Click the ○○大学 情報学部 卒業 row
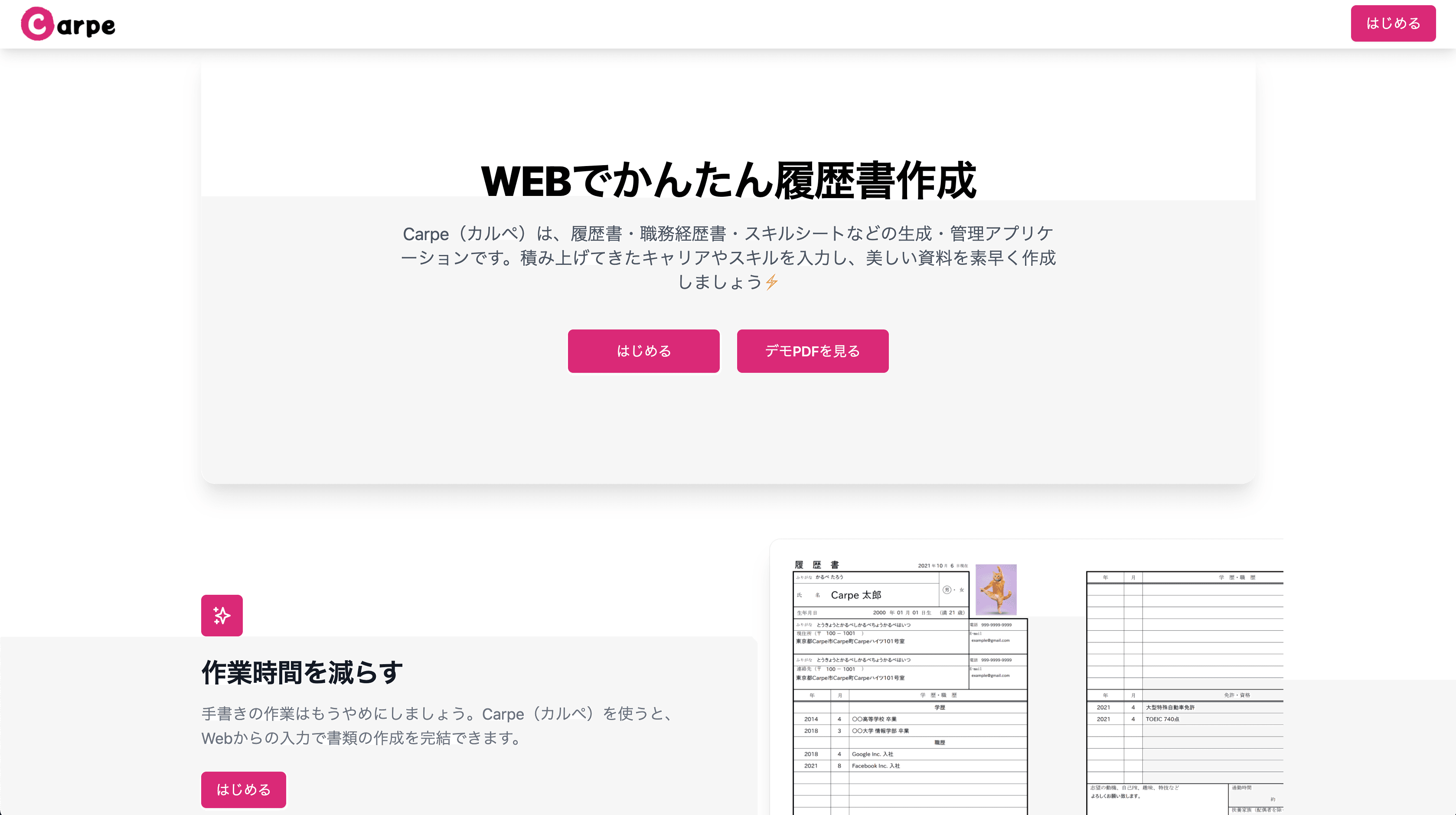The image size is (1456, 815). point(910,731)
